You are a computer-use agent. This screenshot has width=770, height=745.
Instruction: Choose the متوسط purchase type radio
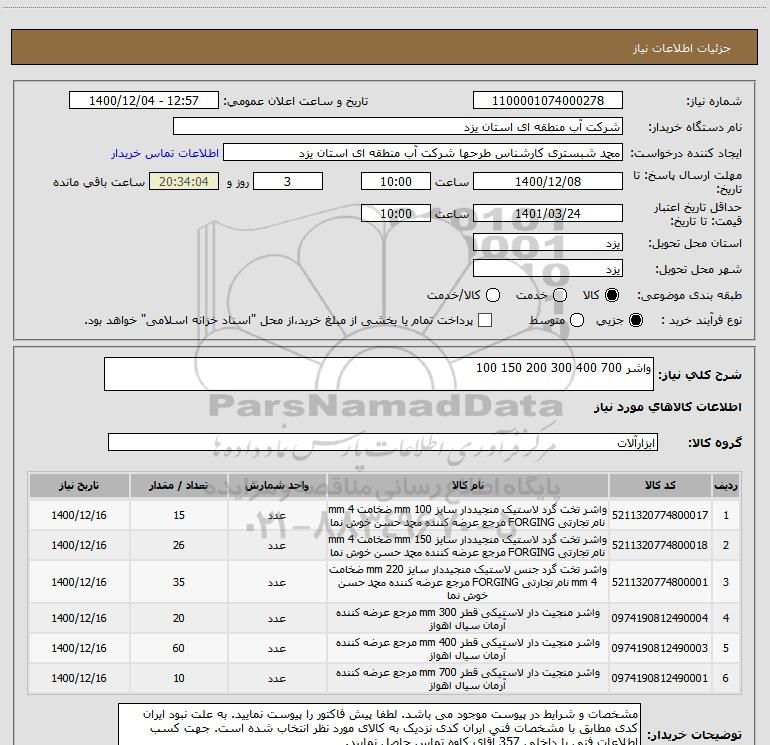[x=577, y=320]
